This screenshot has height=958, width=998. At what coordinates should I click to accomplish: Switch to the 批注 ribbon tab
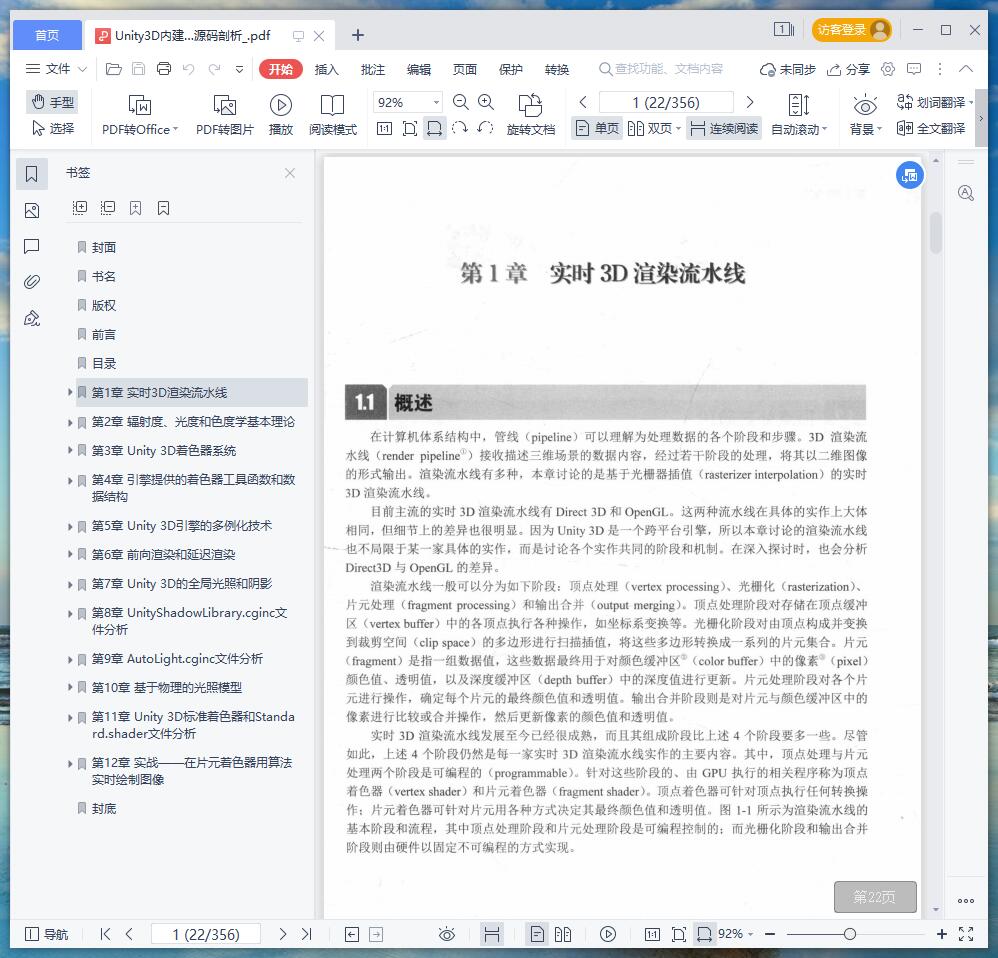[373, 69]
